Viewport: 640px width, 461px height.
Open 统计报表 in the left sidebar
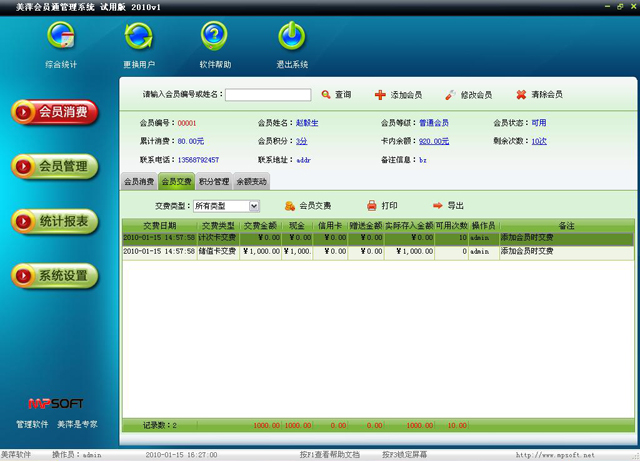click(x=56, y=221)
